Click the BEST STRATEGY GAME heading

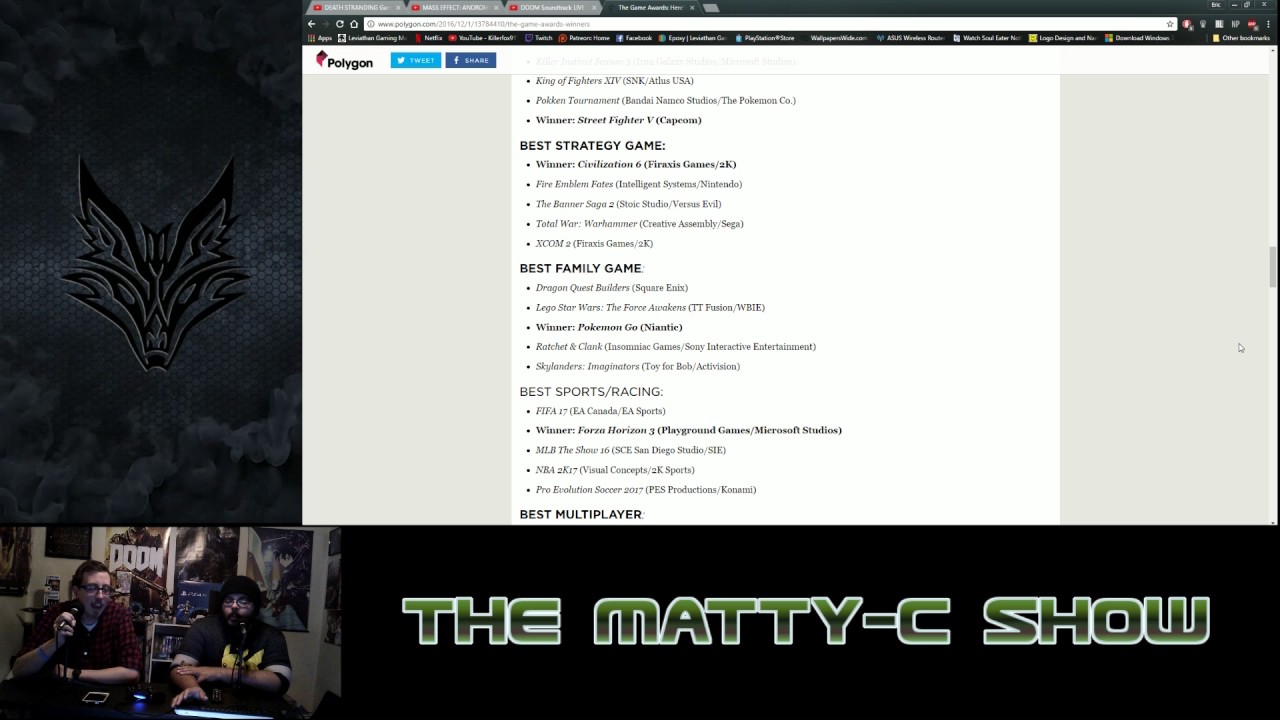pos(592,146)
